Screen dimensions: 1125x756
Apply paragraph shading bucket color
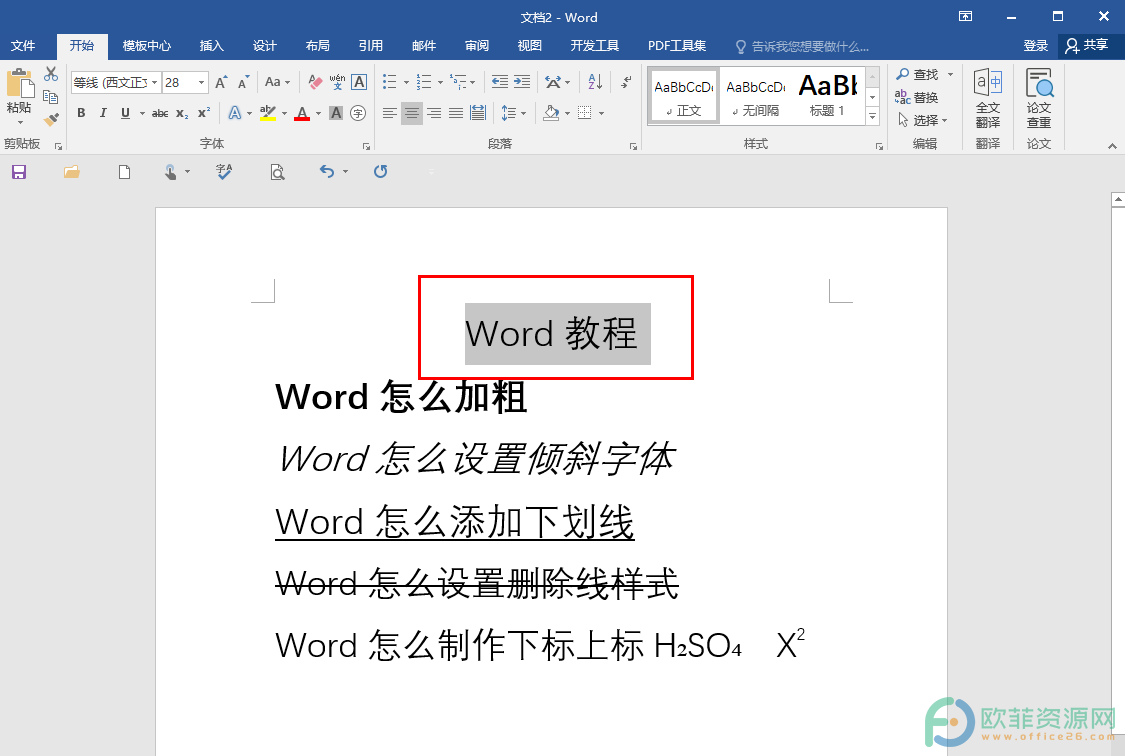point(551,113)
